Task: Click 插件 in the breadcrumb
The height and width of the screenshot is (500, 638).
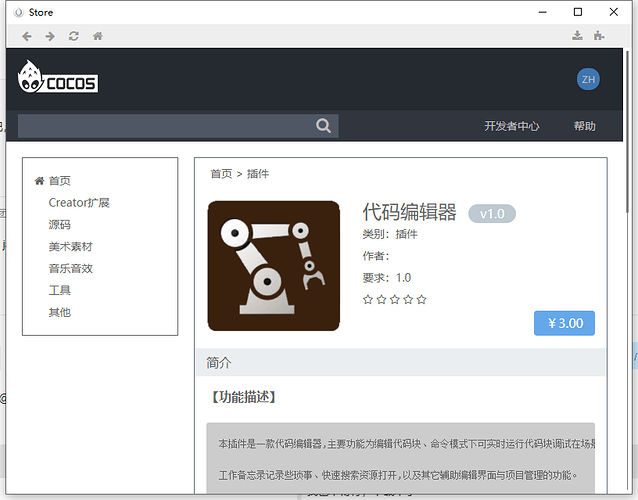Action: (258, 174)
